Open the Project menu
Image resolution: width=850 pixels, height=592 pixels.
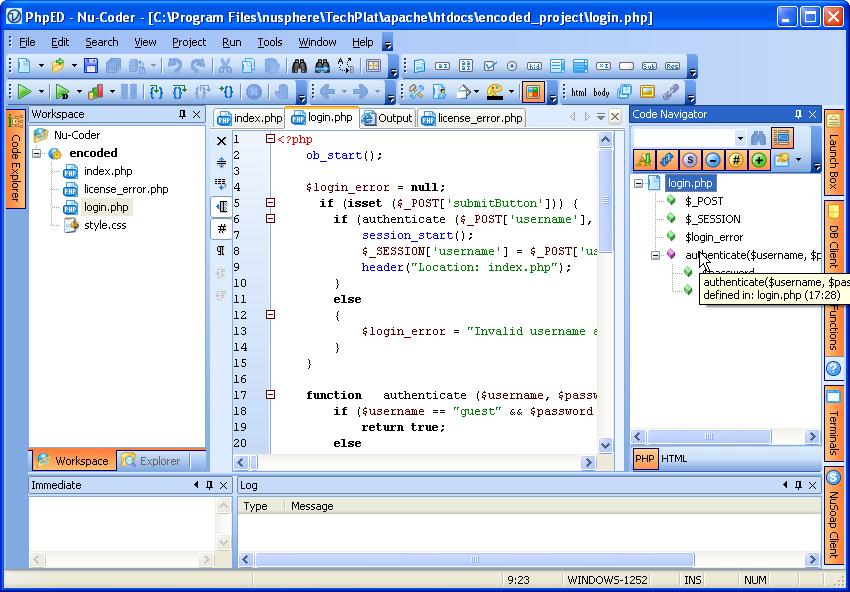pos(188,42)
